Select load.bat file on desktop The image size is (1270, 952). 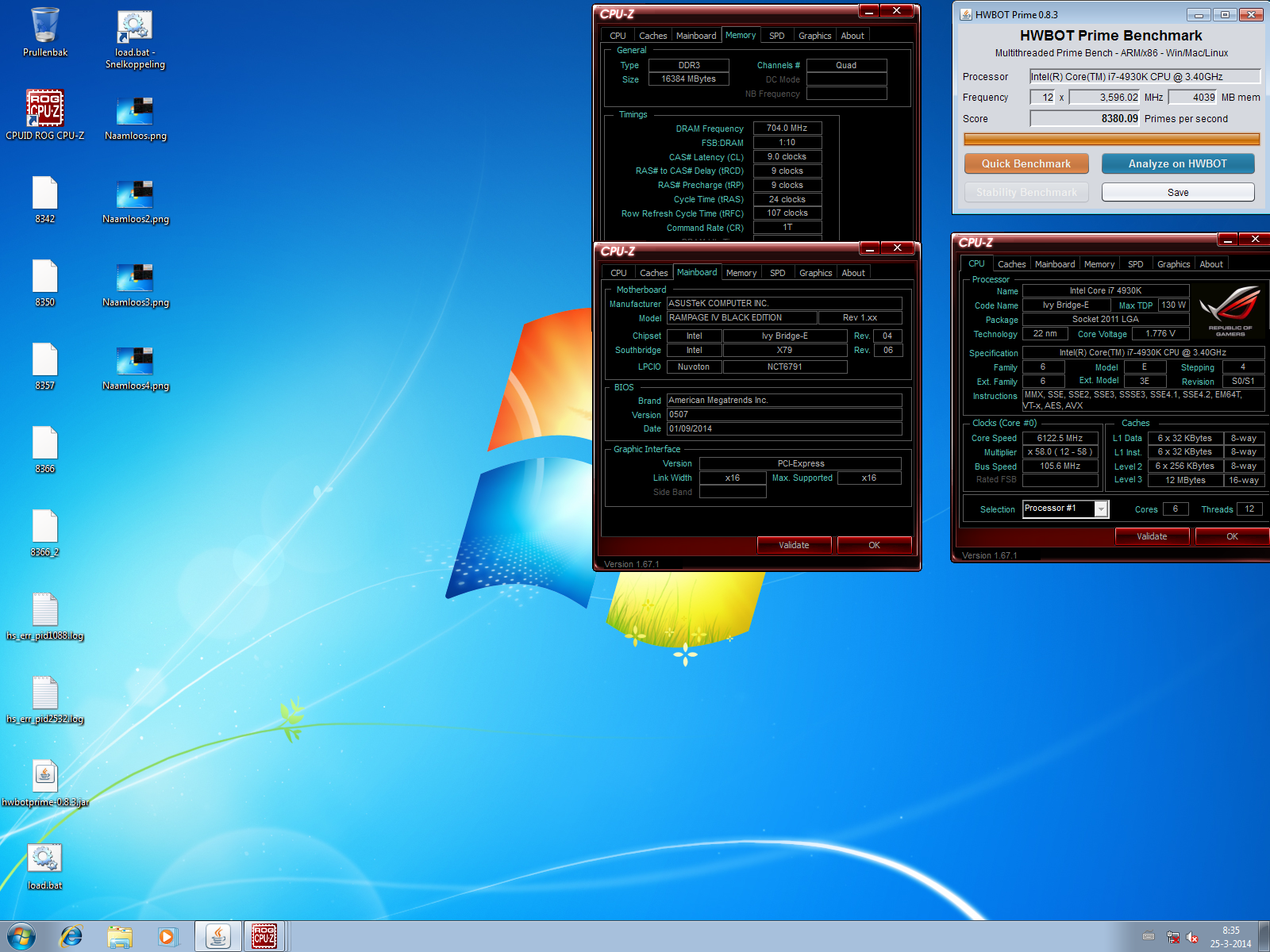point(45,866)
